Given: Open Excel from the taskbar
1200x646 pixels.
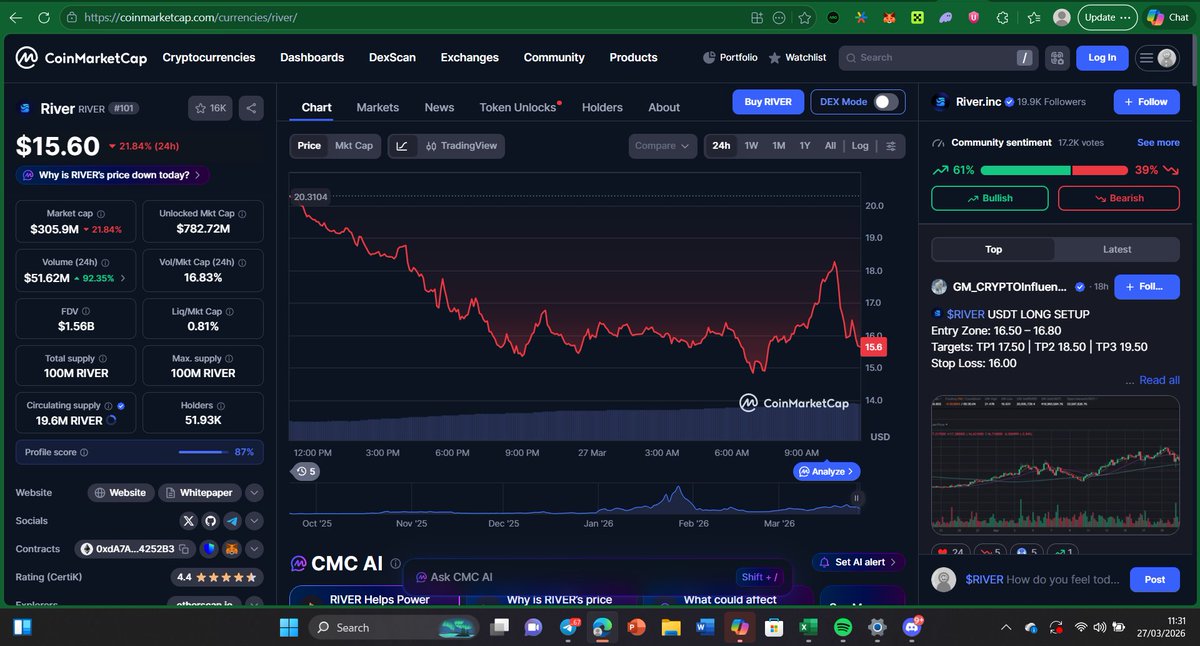Looking at the screenshot, I should click(806, 627).
